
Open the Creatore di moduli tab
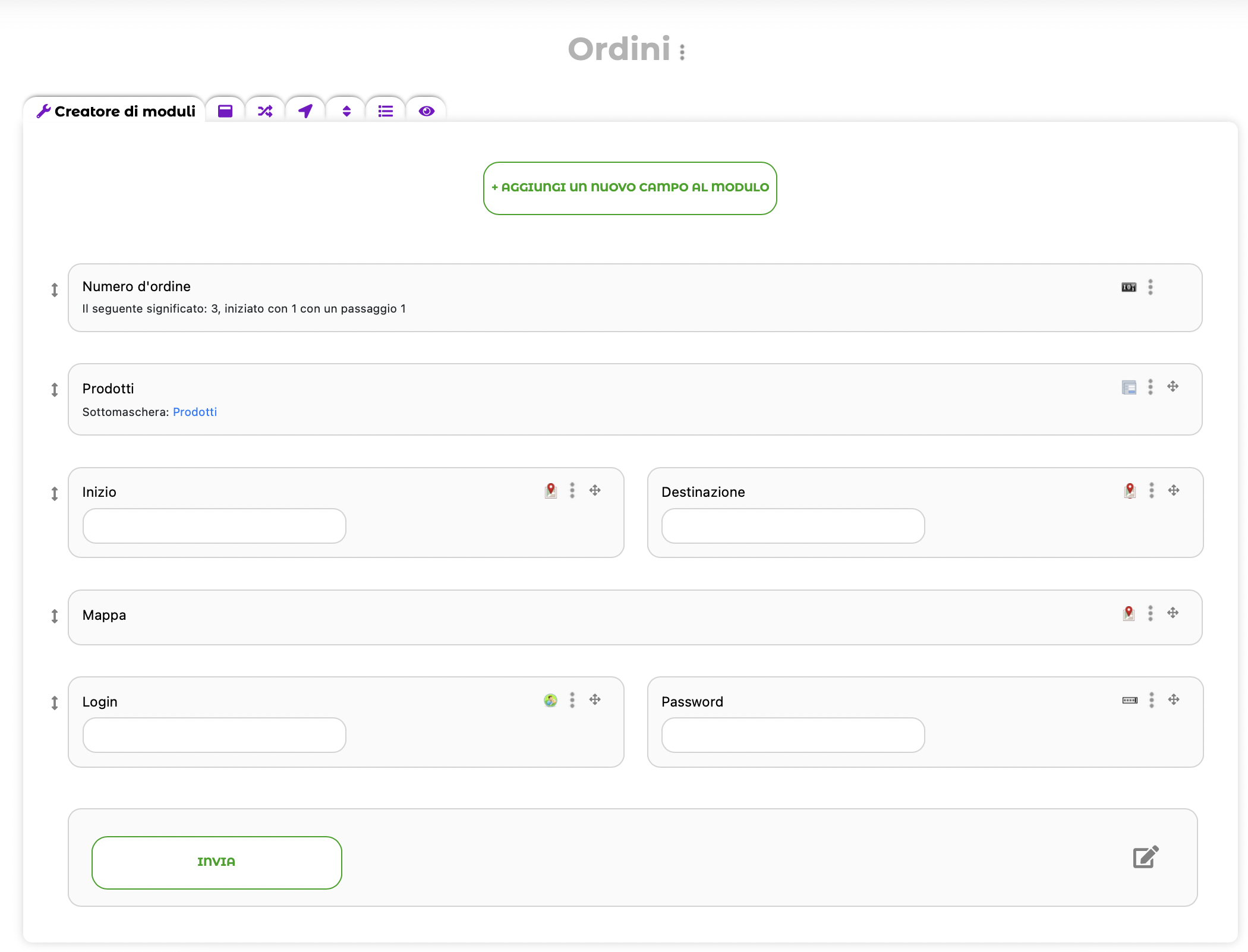point(115,111)
